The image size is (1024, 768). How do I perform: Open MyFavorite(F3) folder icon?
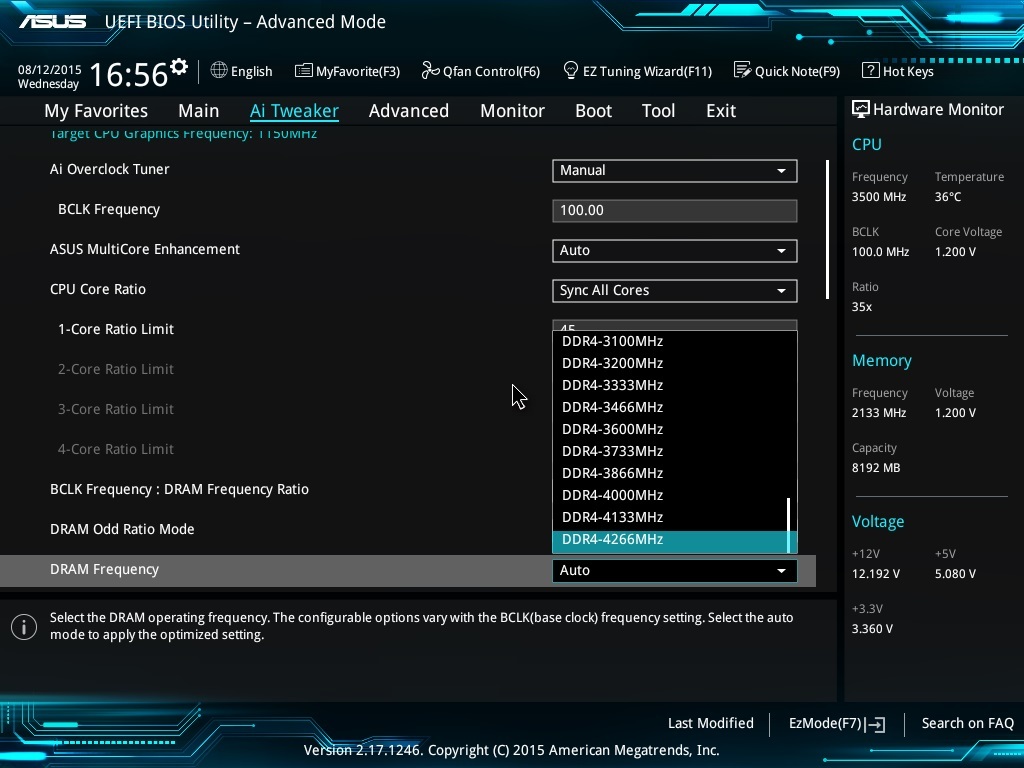coord(303,71)
